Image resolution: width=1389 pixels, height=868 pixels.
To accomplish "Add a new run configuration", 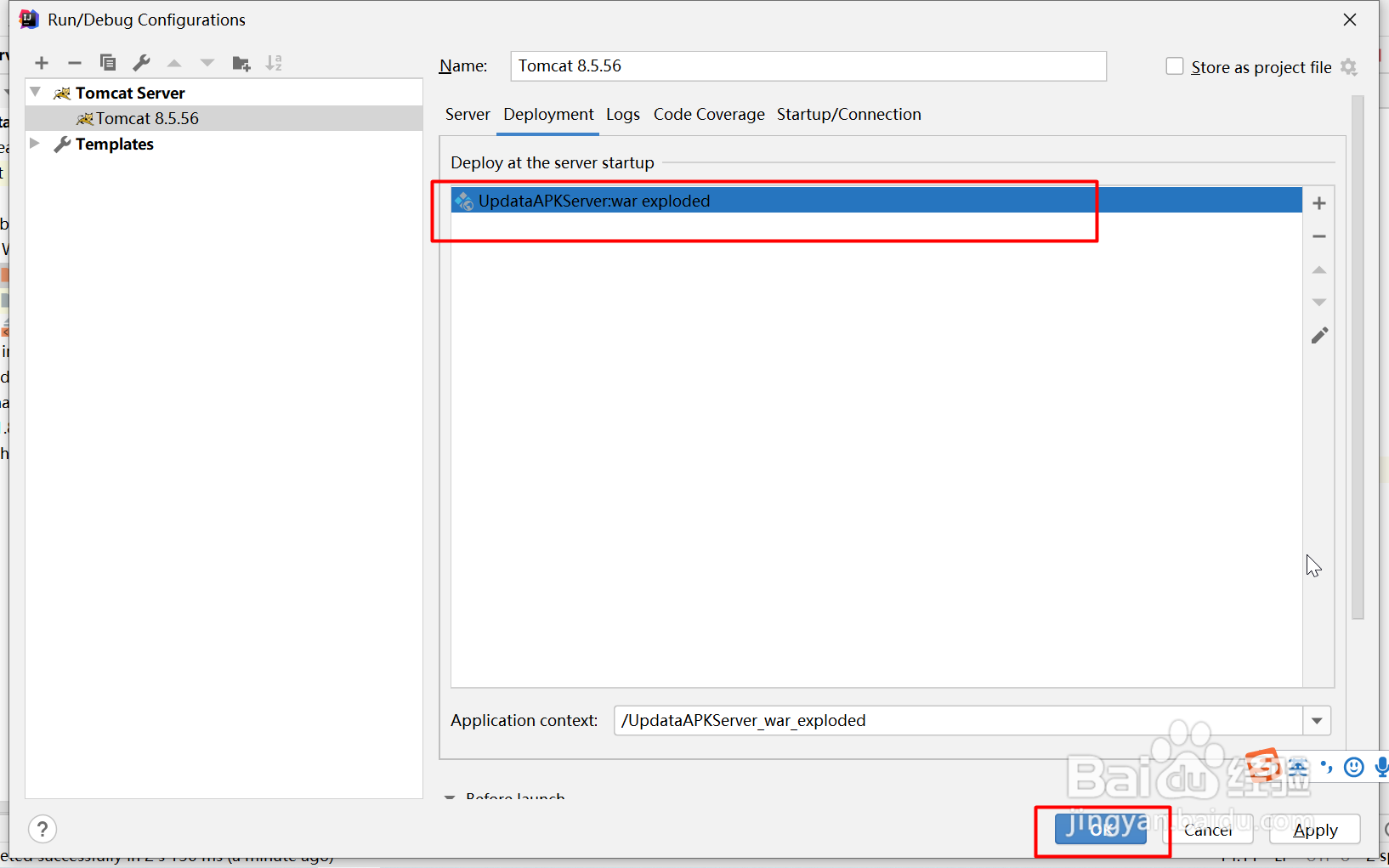I will tap(41, 62).
